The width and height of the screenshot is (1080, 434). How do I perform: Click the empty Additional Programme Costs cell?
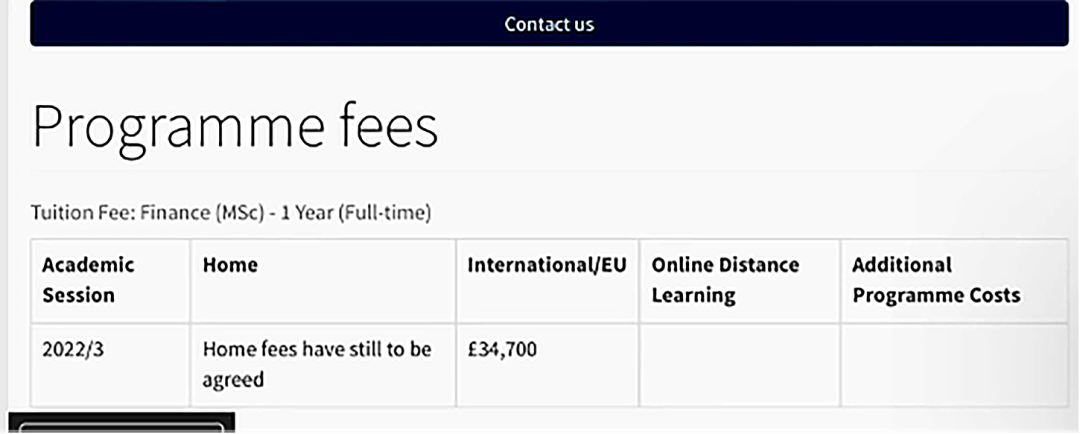click(x=955, y=365)
